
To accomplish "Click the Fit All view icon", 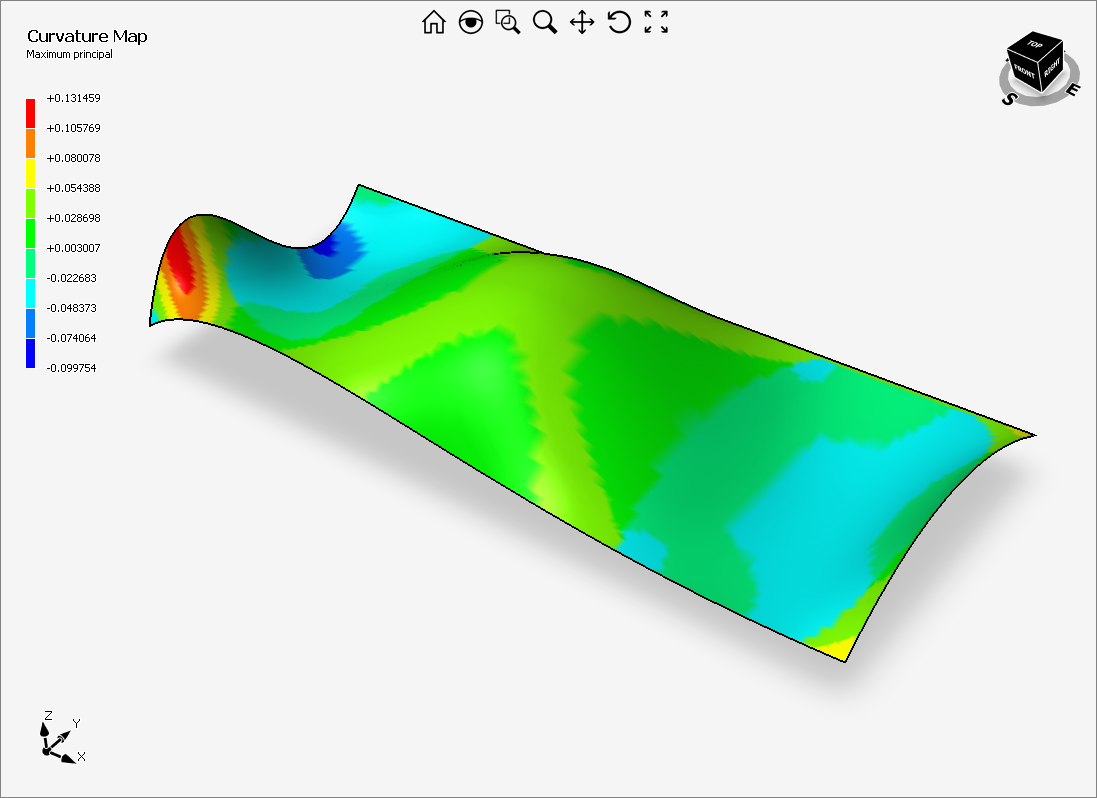I will (x=656, y=22).
